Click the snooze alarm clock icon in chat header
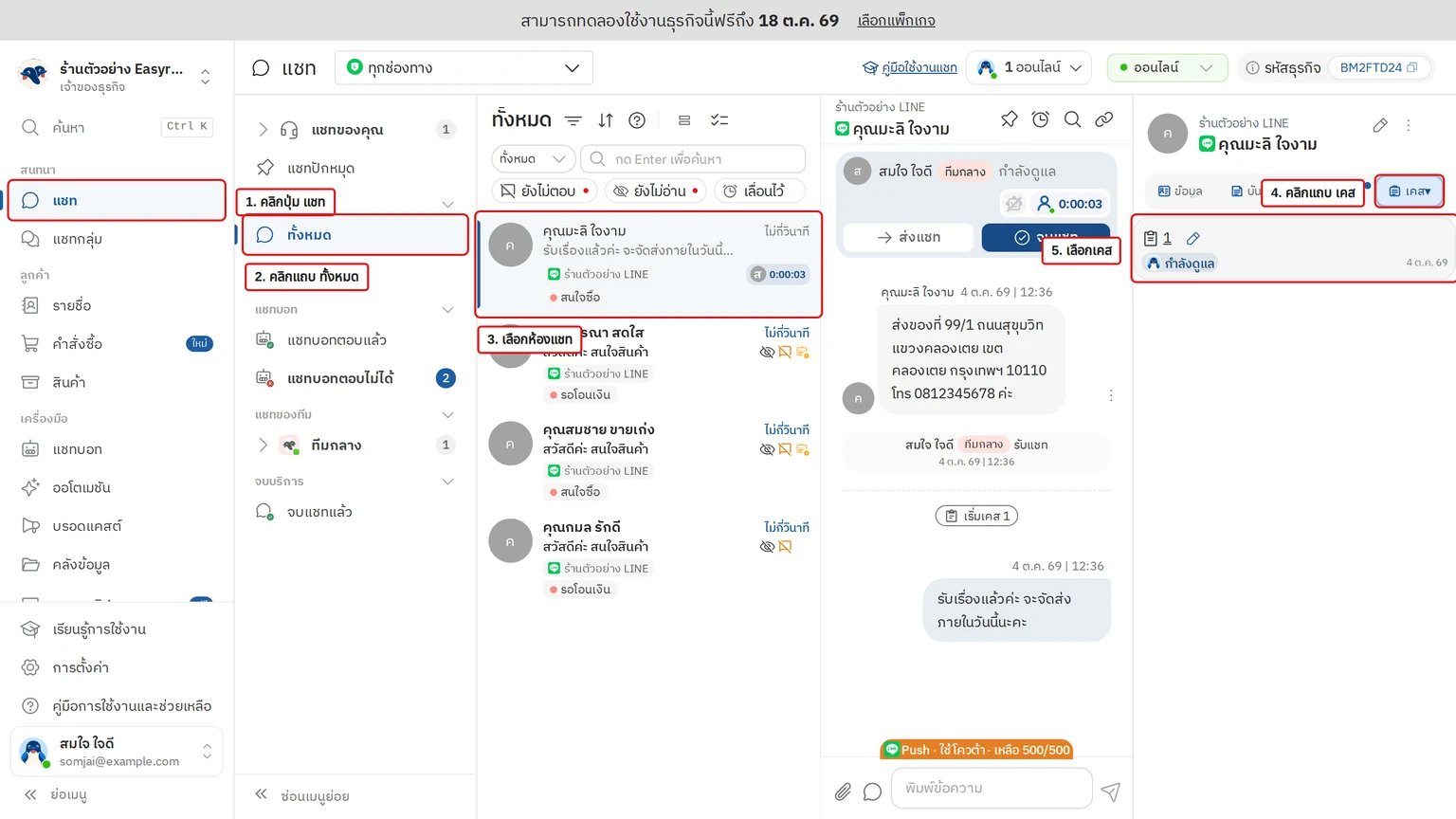Image resolution: width=1456 pixels, height=819 pixels. click(1041, 119)
